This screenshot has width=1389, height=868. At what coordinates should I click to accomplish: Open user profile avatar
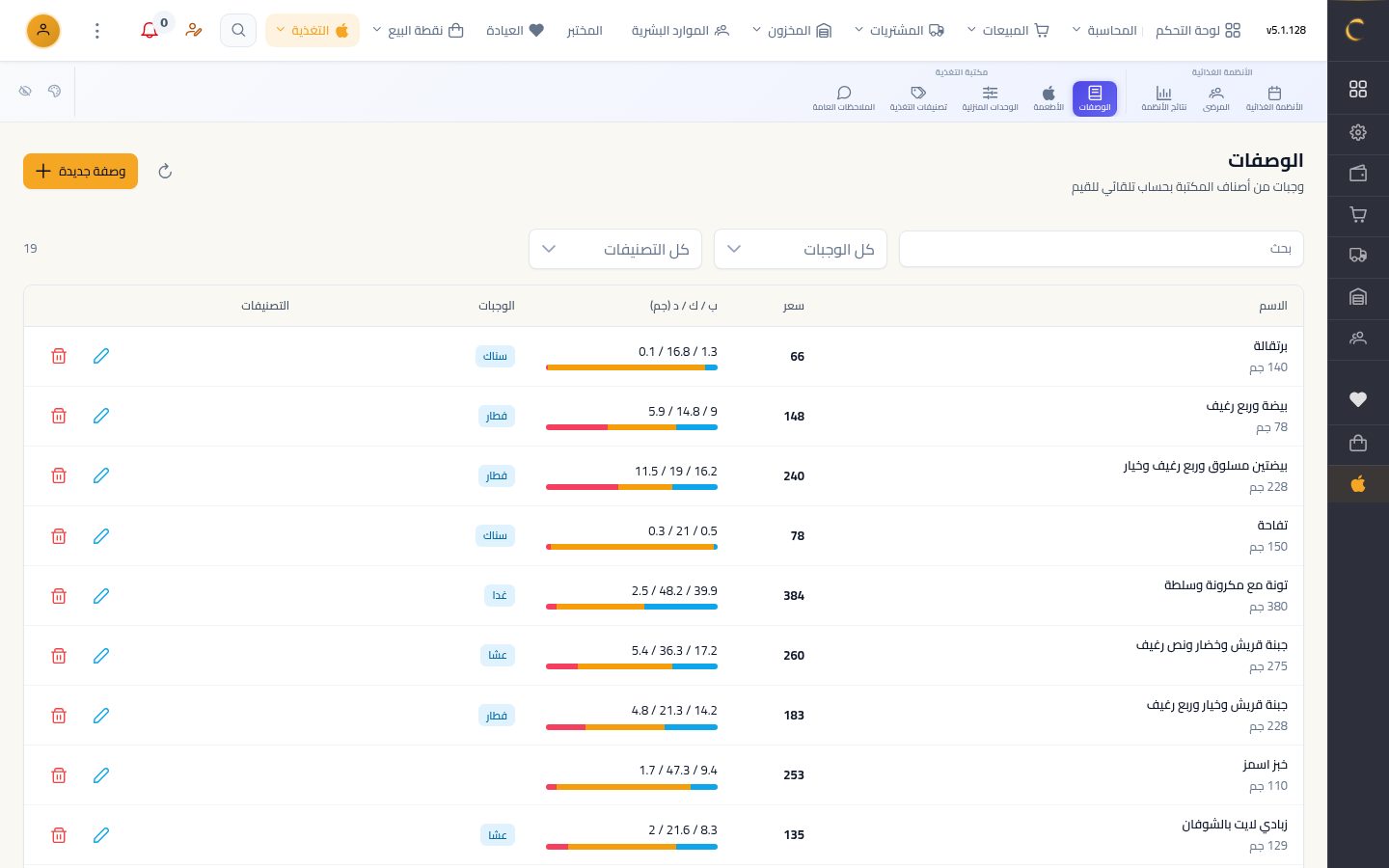[43, 30]
